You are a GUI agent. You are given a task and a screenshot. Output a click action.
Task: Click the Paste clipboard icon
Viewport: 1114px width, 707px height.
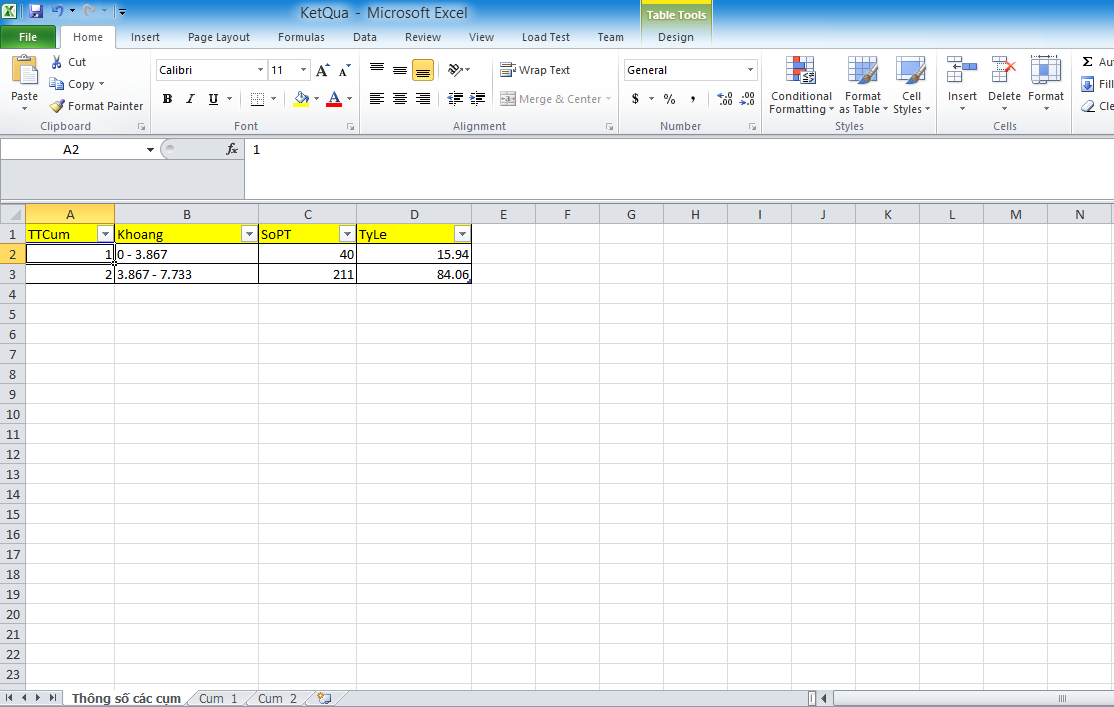(x=24, y=70)
